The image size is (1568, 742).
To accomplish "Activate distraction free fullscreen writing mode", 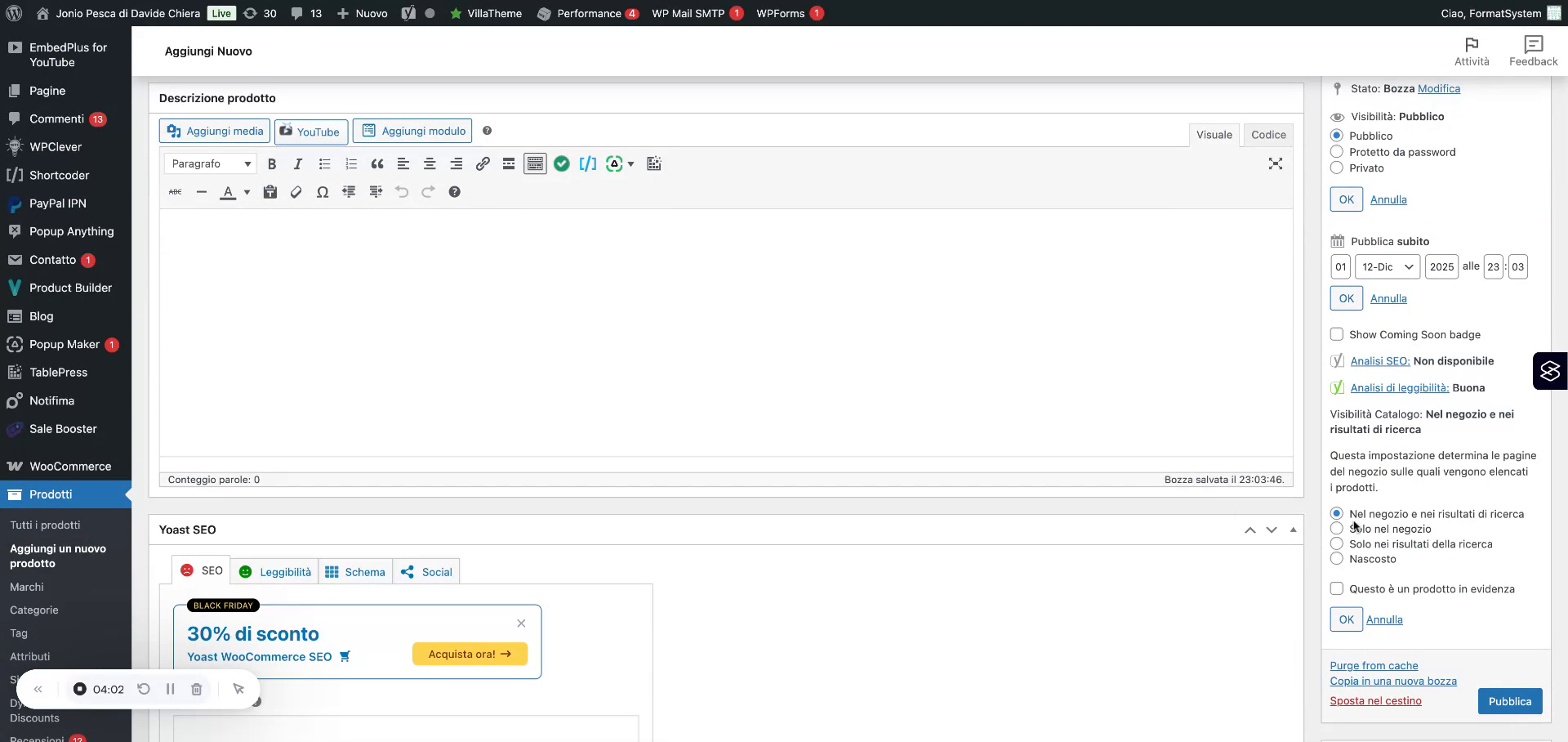I will click(x=1276, y=163).
